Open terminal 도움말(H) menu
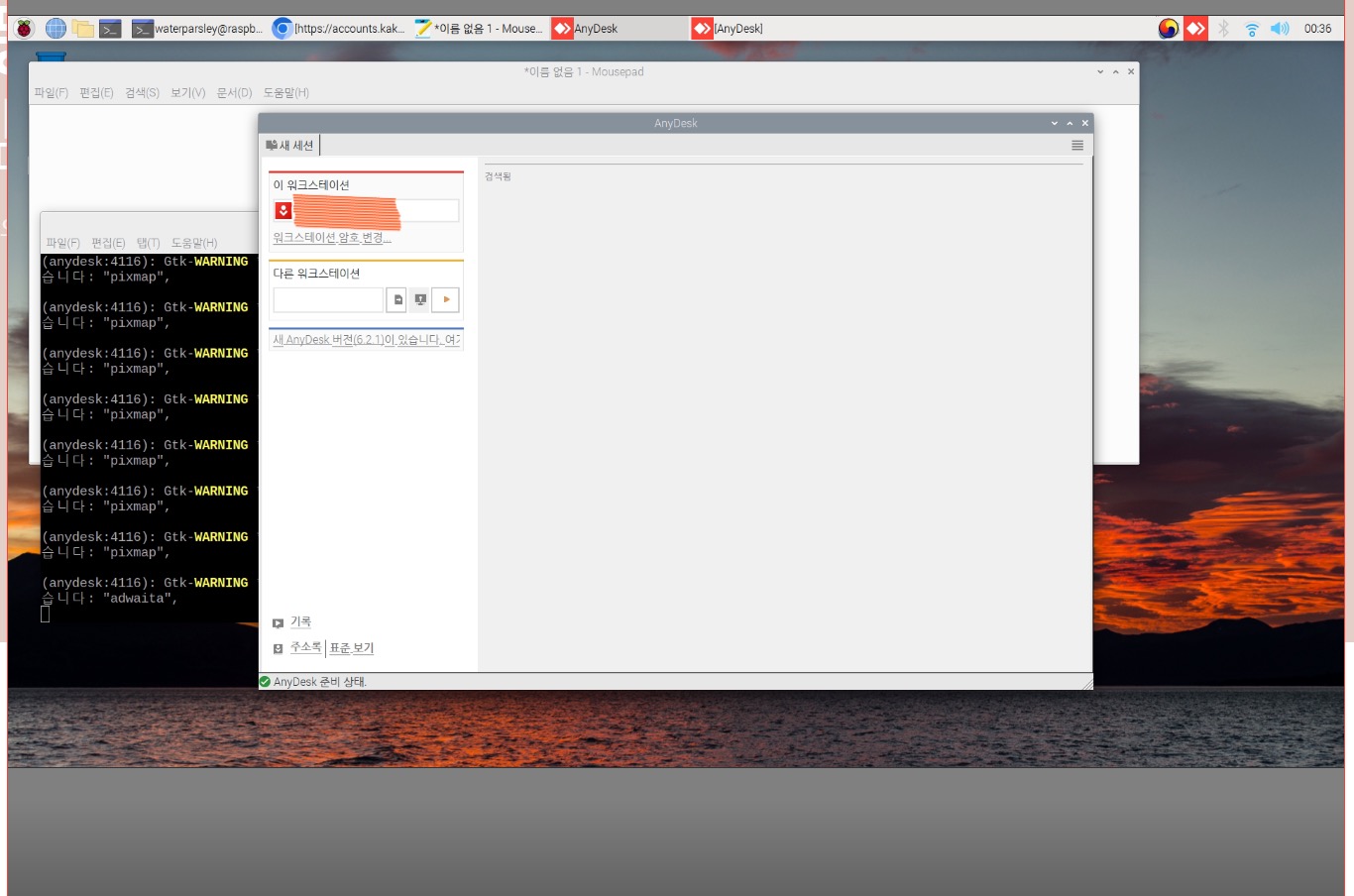This screenshot has height=896, width=1354. (193, 243)
